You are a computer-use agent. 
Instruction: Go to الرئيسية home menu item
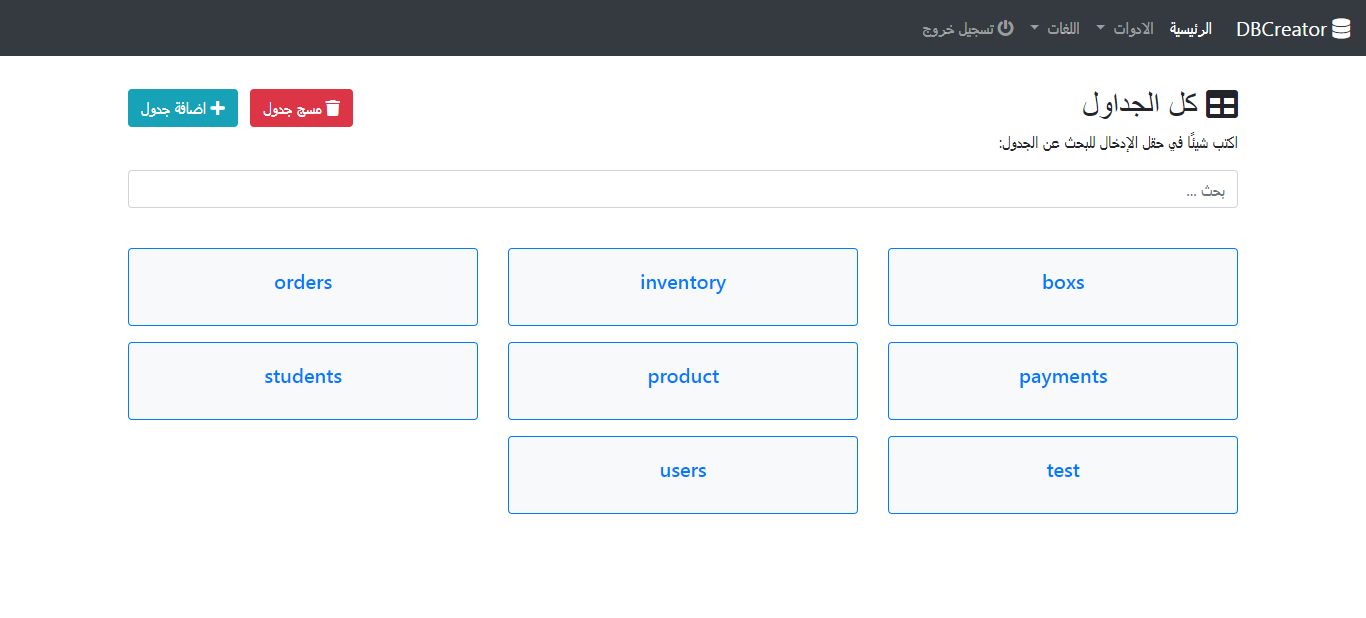click(x=1190, y=29)
